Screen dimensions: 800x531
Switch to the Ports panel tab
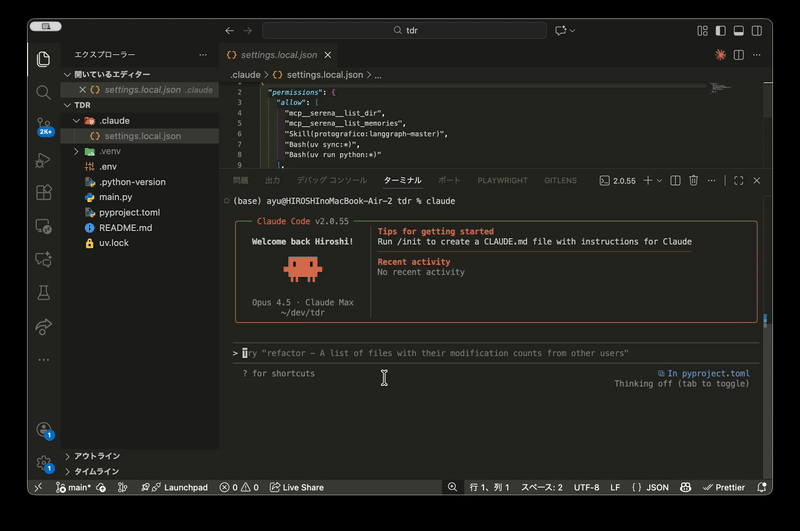click(449, 181)
